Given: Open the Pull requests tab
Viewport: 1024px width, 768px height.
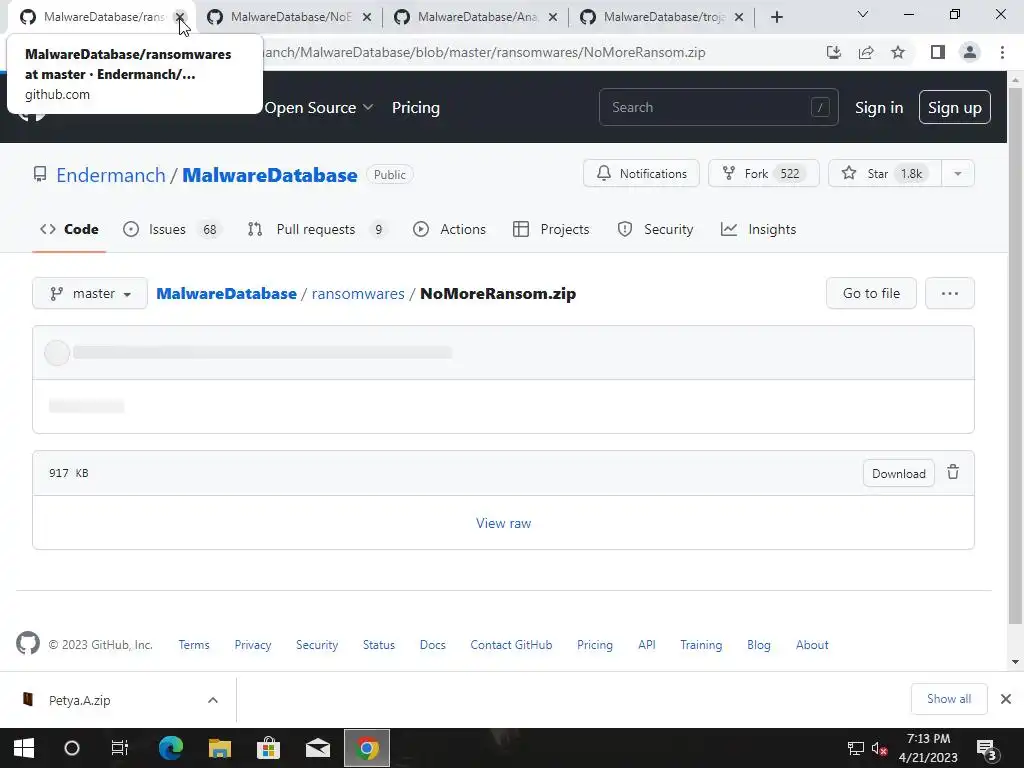Looking at the screenshot, I should (x=317, y=229).
